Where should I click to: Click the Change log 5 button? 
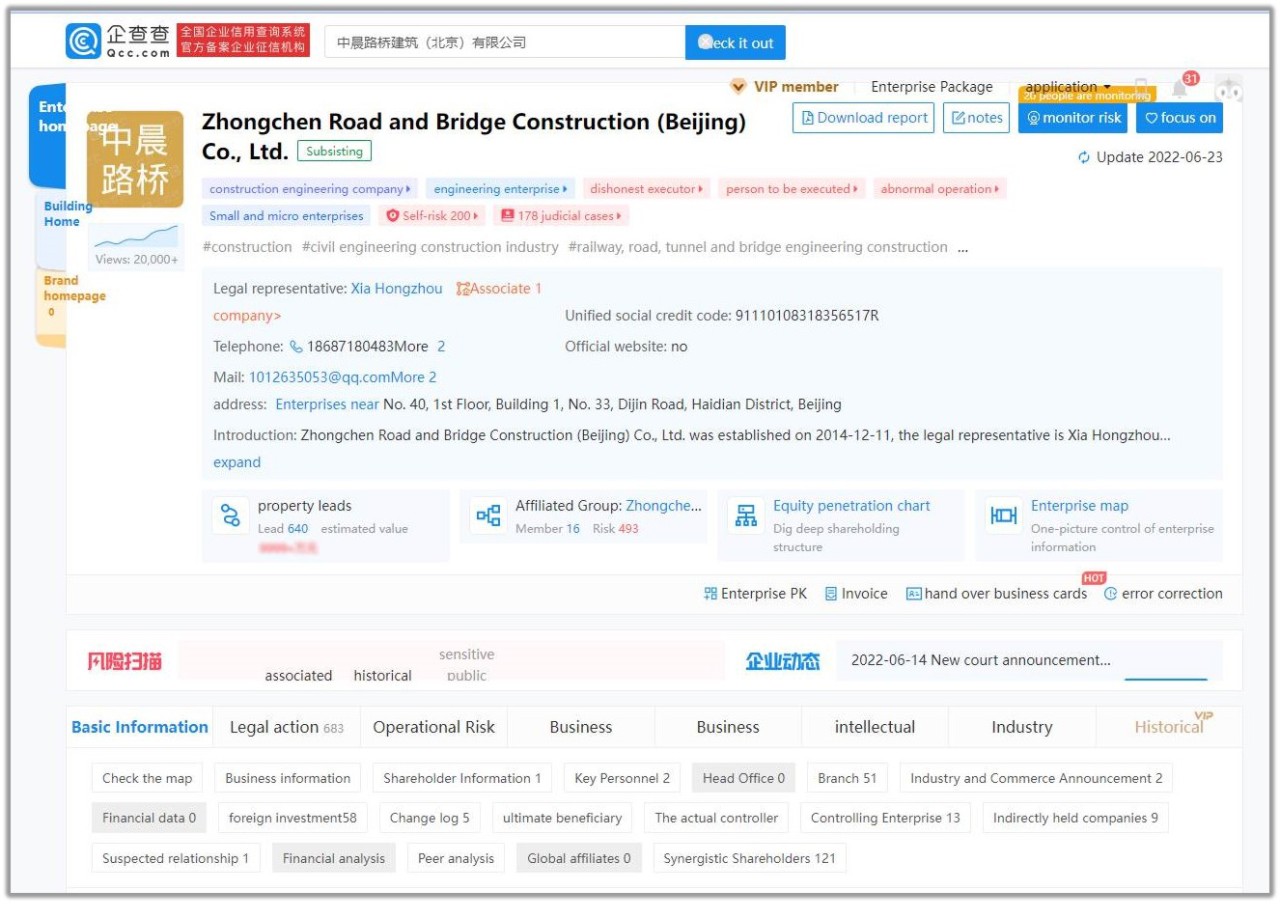(x=430, y=818)
